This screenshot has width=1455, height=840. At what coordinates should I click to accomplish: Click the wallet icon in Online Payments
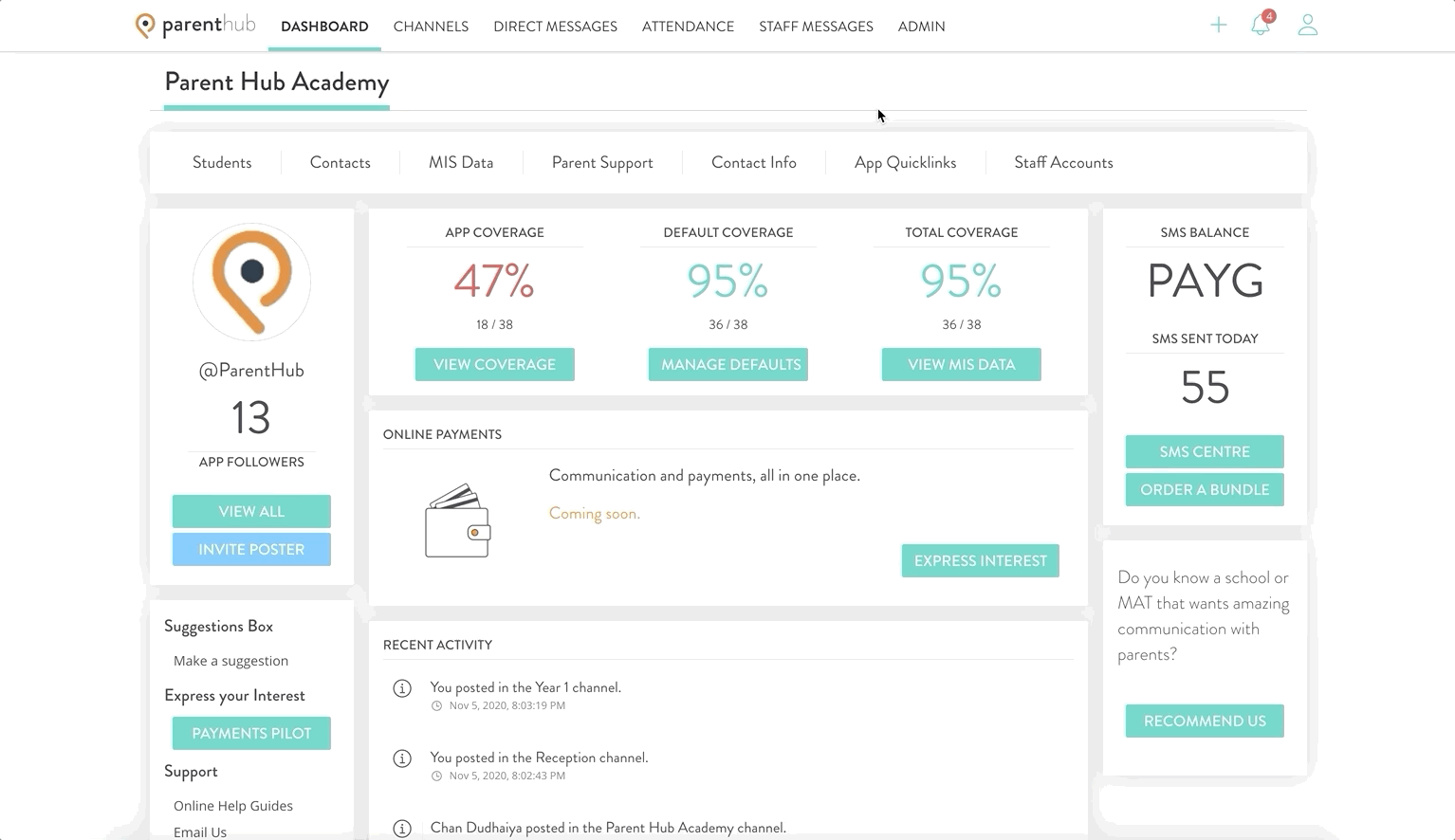(457, 520)
